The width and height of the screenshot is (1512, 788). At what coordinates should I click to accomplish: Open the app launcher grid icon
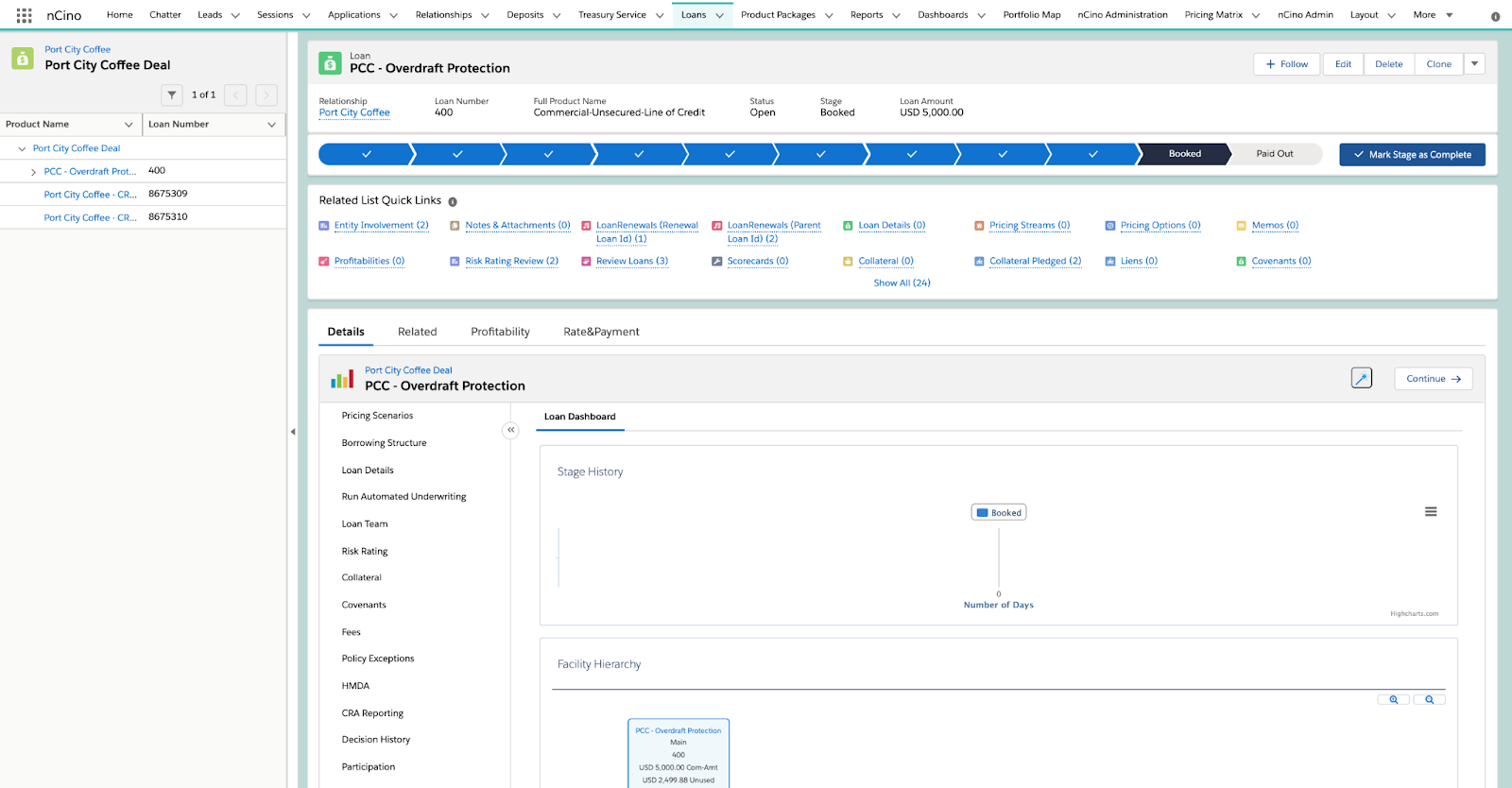25,15
